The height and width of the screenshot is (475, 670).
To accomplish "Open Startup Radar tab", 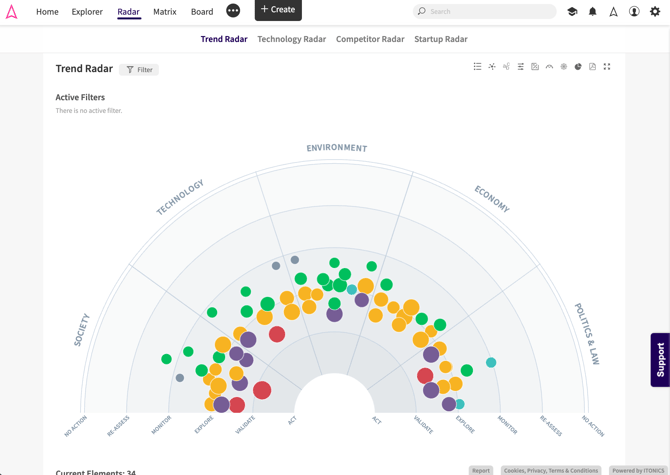I will coord(441,39).
